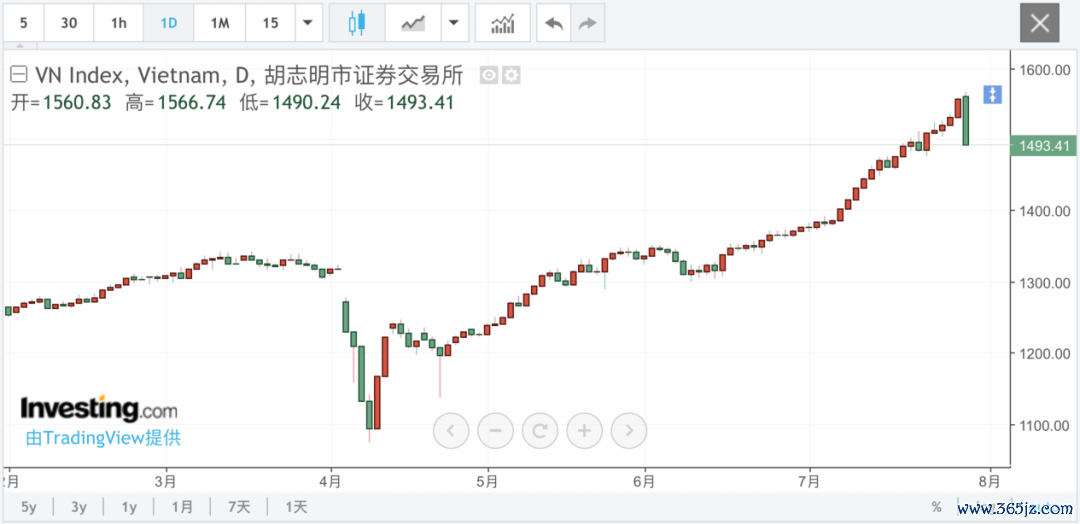This screenshot has width=1080, height=524.
Task: Switch to the 1M interval tab
Action: (220, 23)
